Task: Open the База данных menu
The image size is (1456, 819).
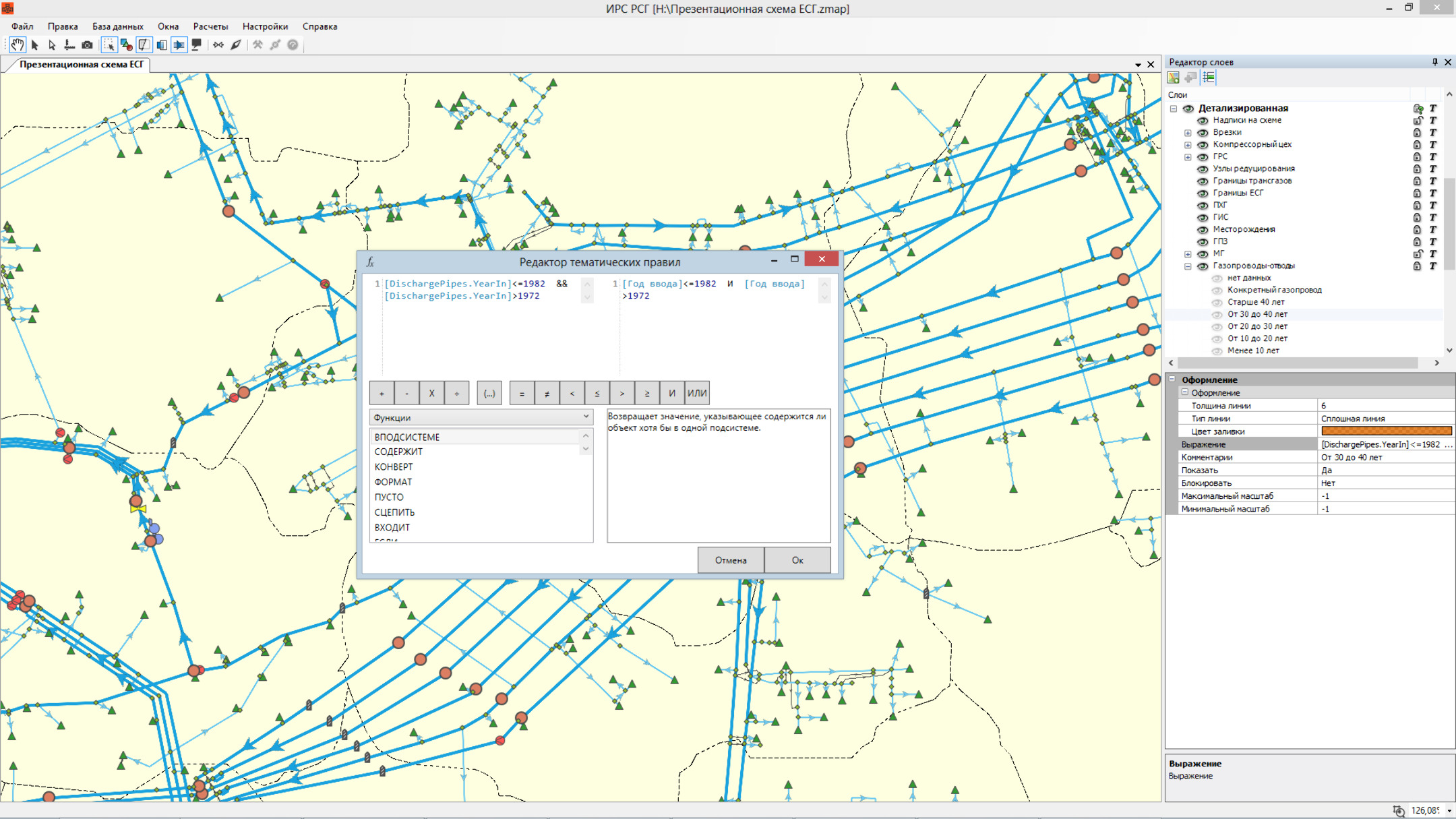Action: (117, 26)
